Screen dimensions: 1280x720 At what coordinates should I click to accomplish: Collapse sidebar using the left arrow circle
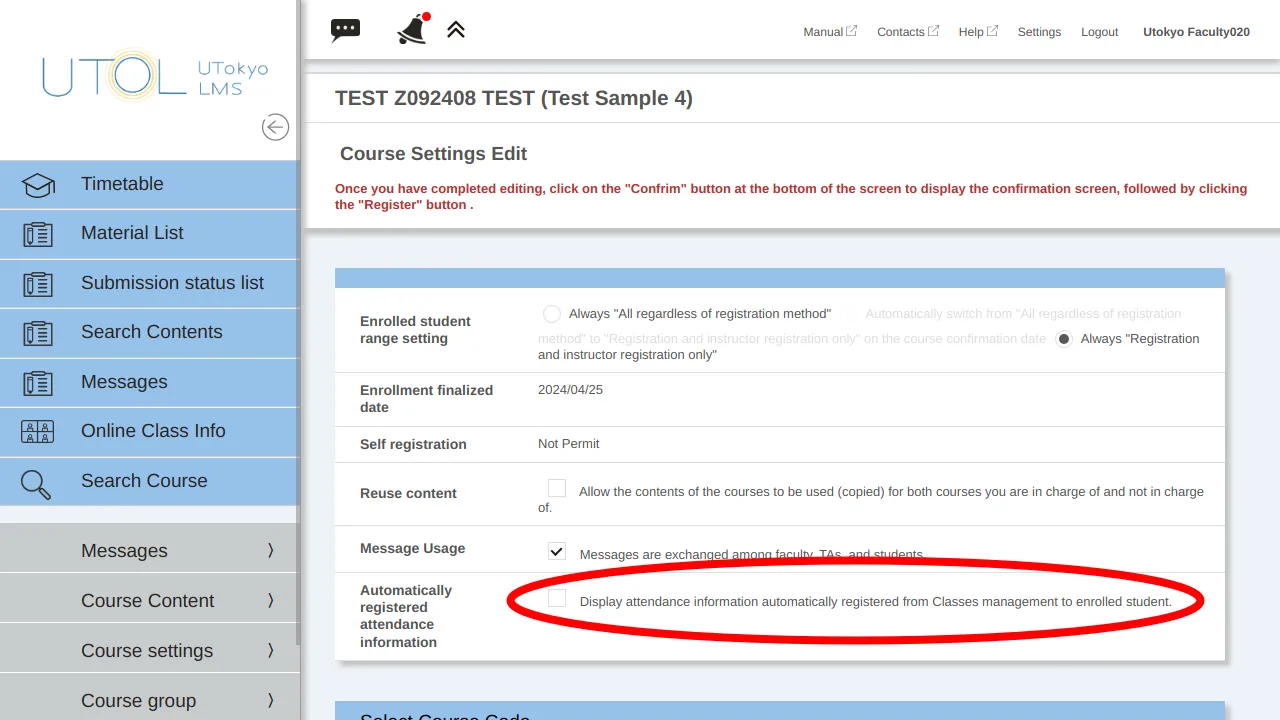tap(275, 127)
